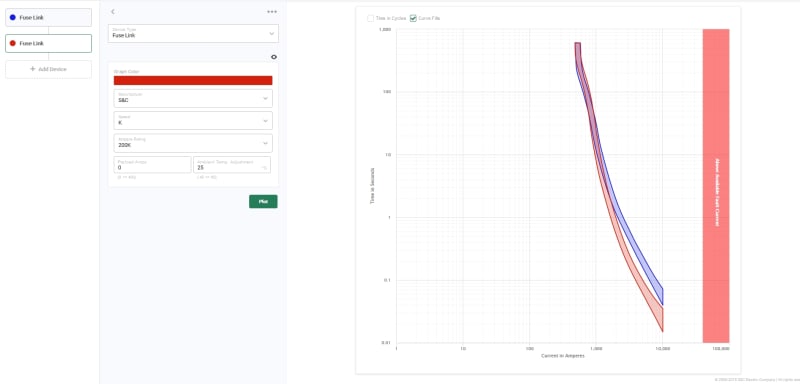Enable the Time in Cycles checkbox

coord(371,18)
